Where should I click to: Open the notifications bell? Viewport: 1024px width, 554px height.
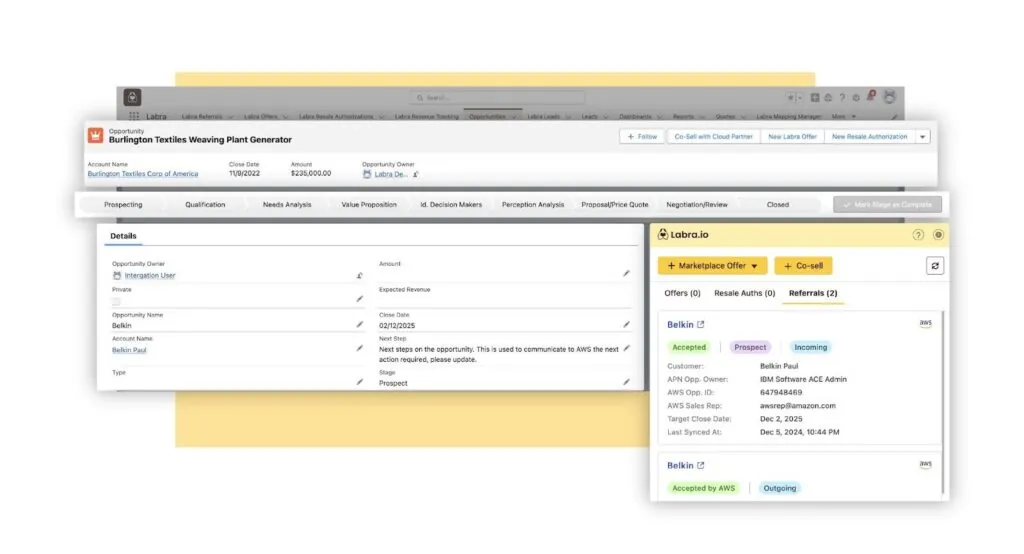click(871, 97)
